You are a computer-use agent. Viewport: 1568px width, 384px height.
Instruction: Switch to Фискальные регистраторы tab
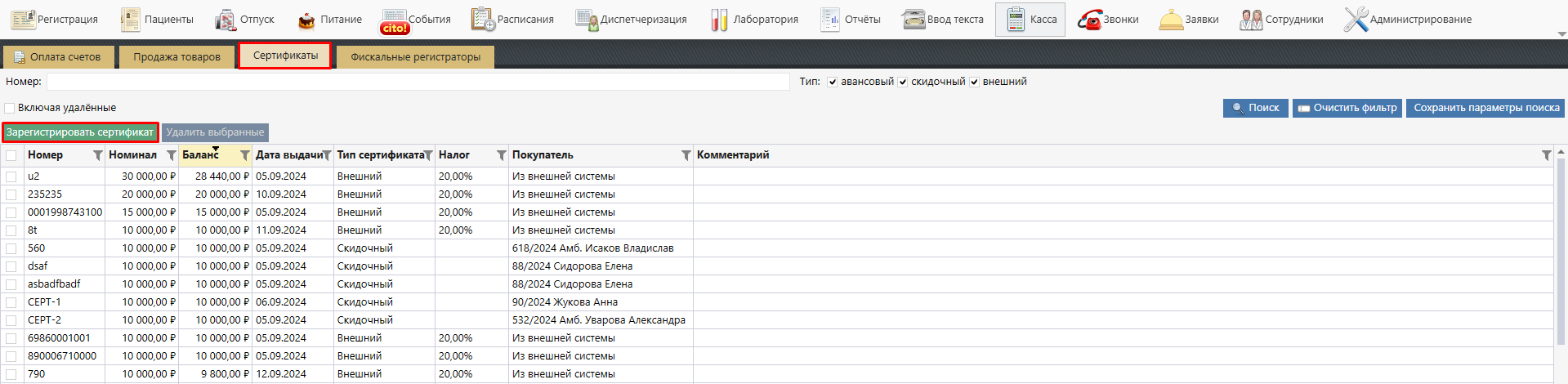(415, 57)
